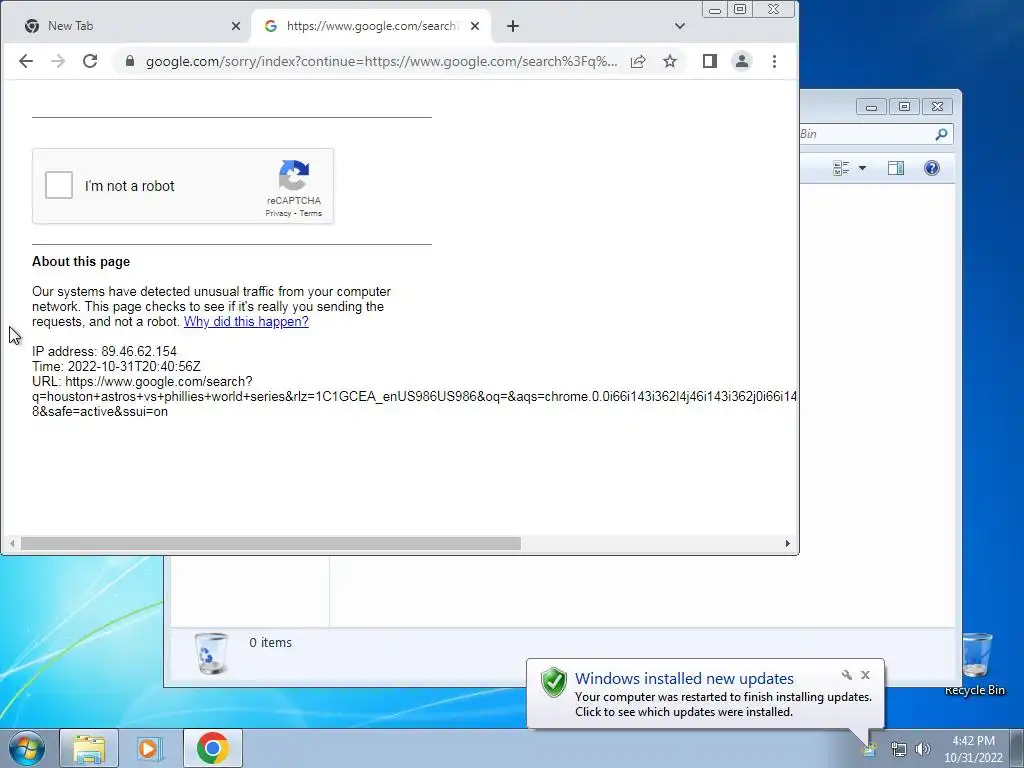Click the search magnifier in Recycle Bin window
The image size is (1024, 768).
pyautogui.click(x=941, y=134)
